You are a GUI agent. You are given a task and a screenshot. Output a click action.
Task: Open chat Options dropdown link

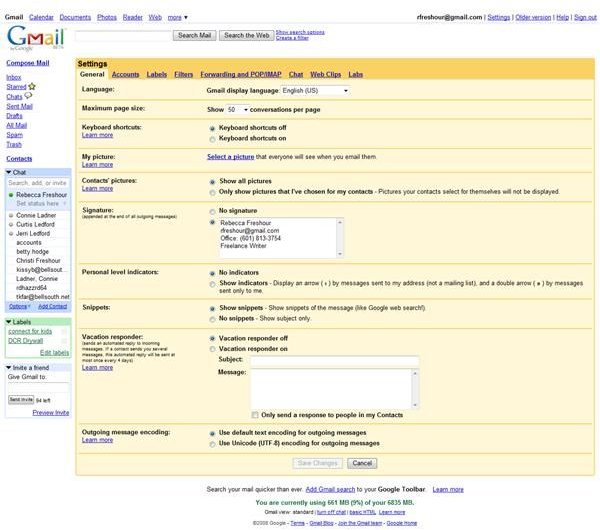click(19, 306)
